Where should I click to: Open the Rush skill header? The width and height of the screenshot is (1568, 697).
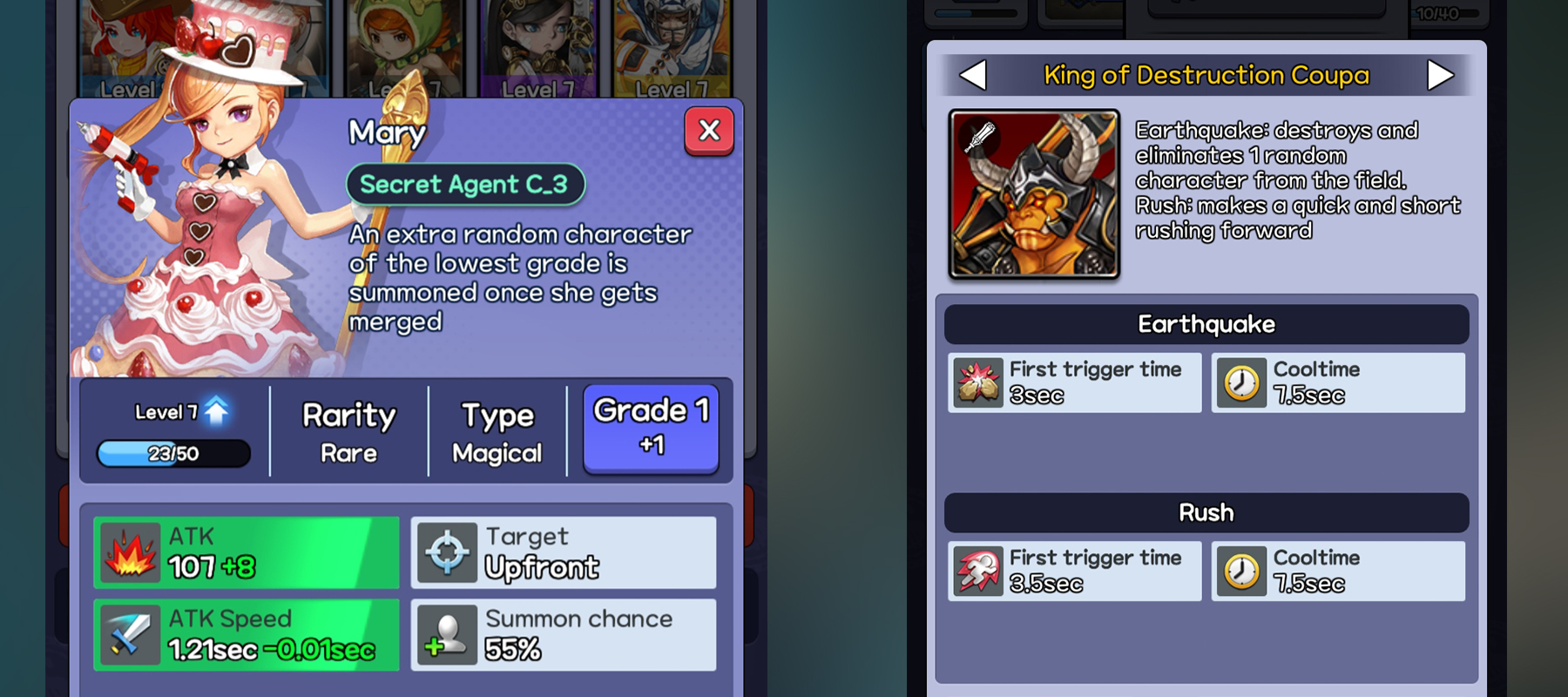tap(1206, 512)
